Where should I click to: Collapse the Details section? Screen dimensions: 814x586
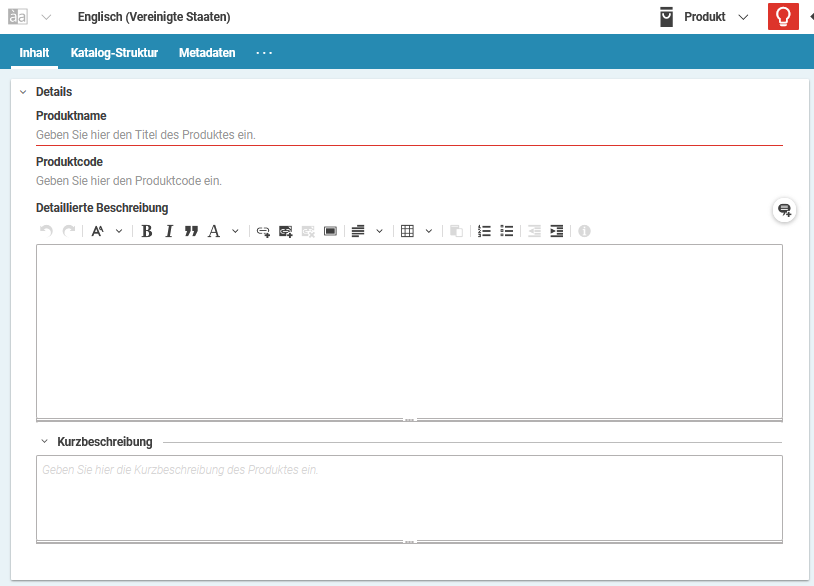pos(23,92)
